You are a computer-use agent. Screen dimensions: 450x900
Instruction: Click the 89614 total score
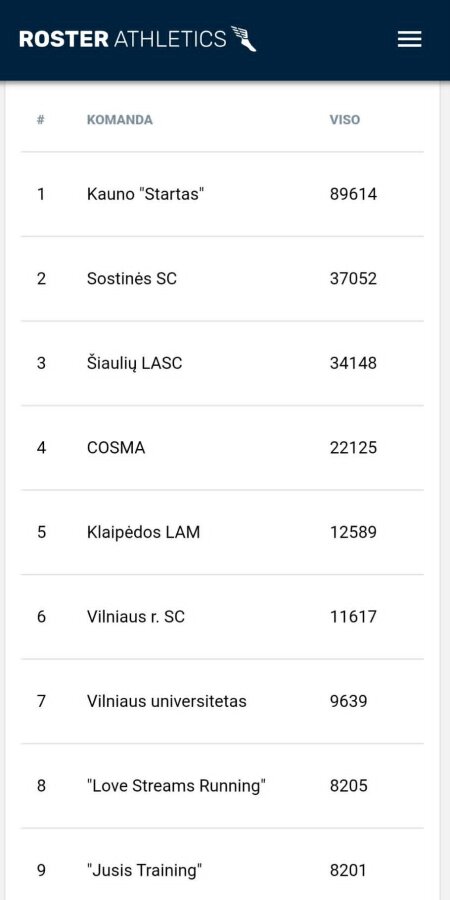[354, 194]
